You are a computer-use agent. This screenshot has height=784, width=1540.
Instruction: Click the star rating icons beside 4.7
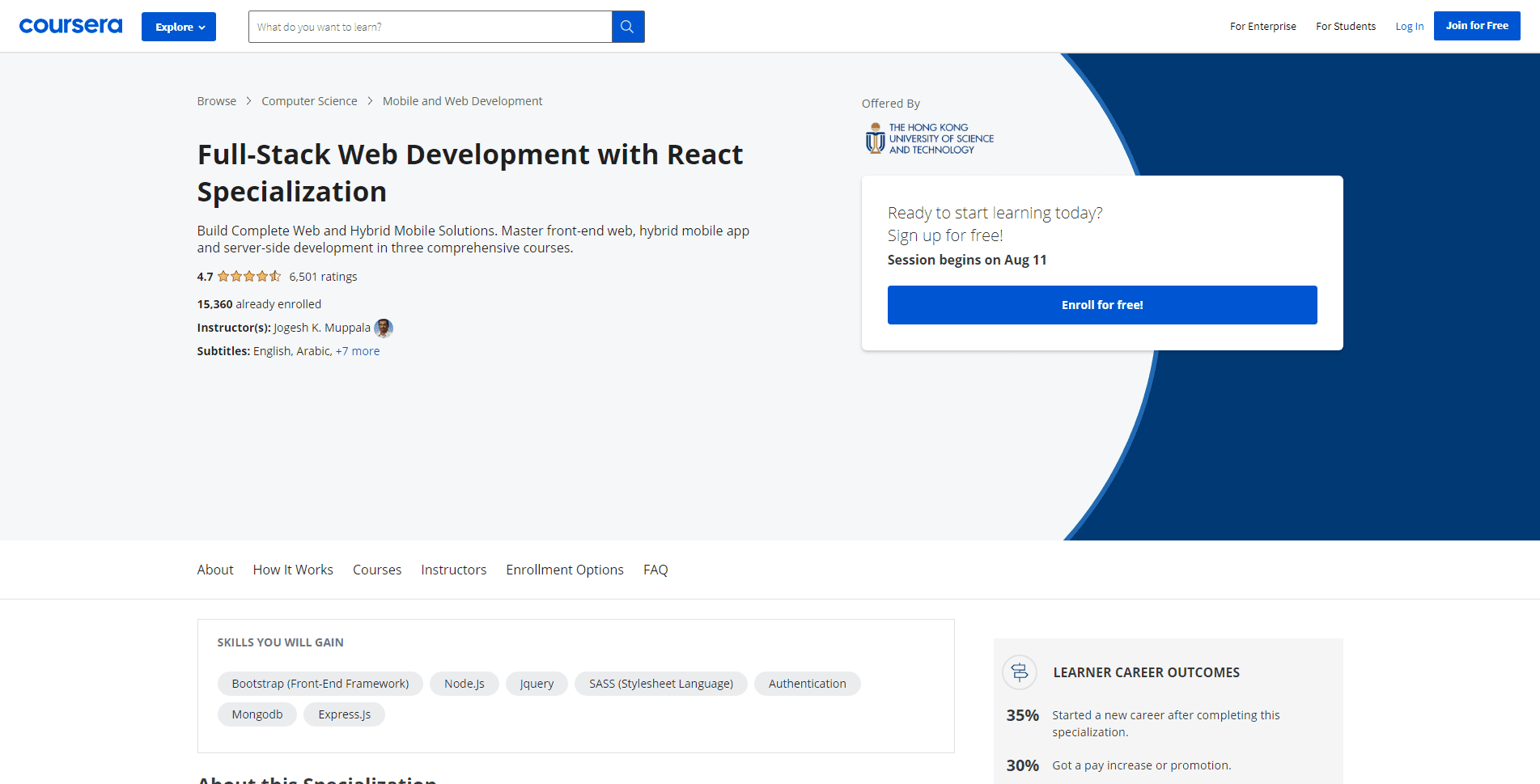tap(248, 276)
